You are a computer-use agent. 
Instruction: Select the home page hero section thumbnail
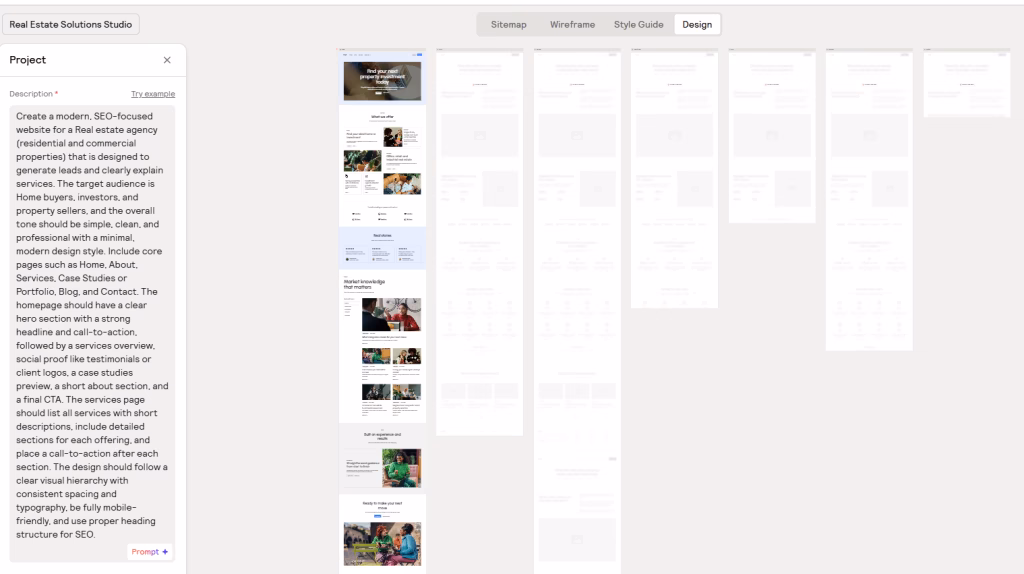click(382, 80)
